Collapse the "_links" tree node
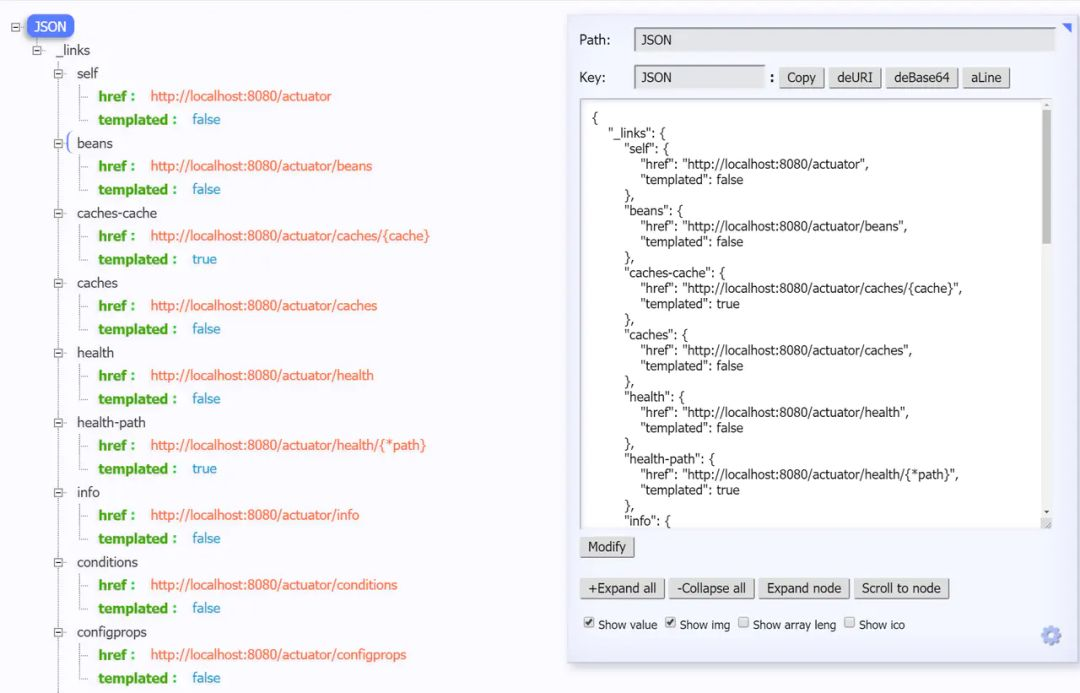This screenshot has width=1080, height=693. point(36,50)
